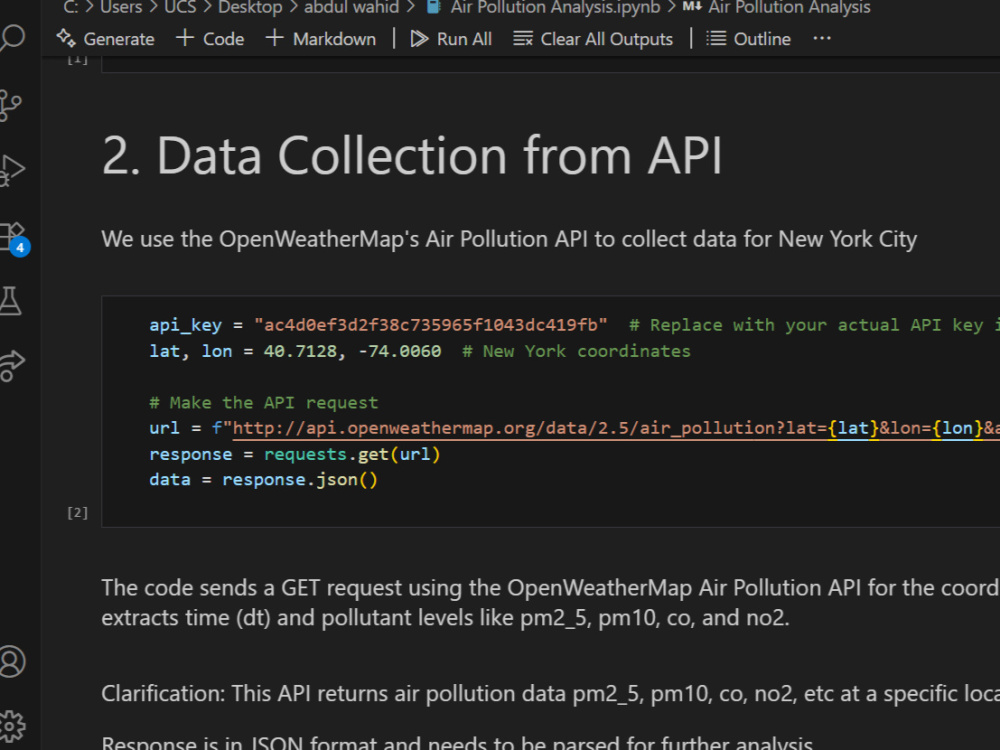Select the UCS breadcrumb segment
This screenshot has width=1000, height=750.
(180, 7)
